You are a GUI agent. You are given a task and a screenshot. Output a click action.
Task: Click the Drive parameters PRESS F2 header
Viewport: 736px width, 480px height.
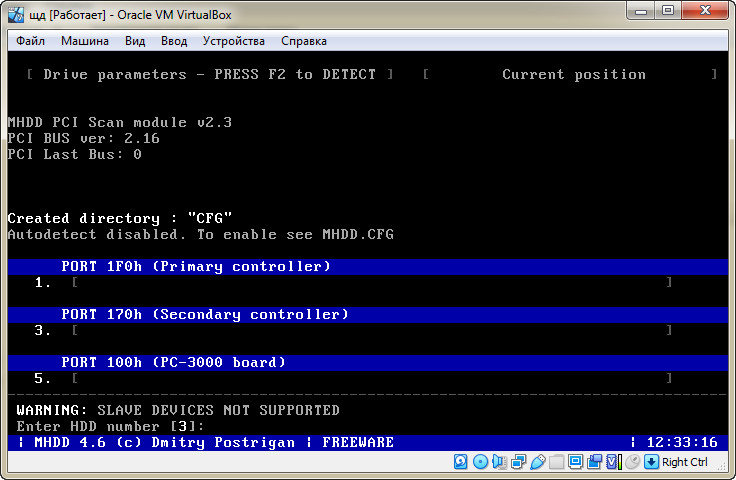[210, 74]
